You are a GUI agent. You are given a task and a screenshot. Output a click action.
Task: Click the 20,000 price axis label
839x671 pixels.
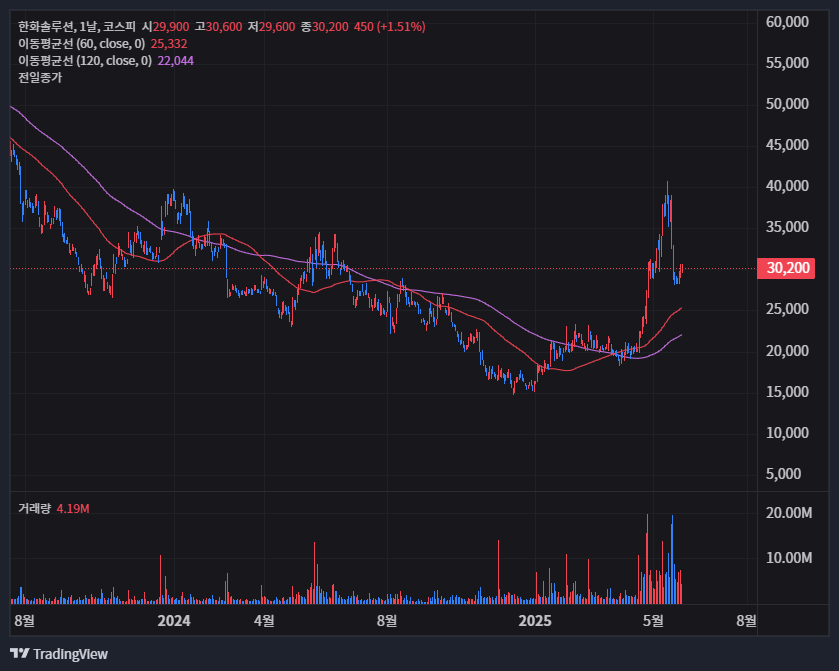click(x=787, y=350)
